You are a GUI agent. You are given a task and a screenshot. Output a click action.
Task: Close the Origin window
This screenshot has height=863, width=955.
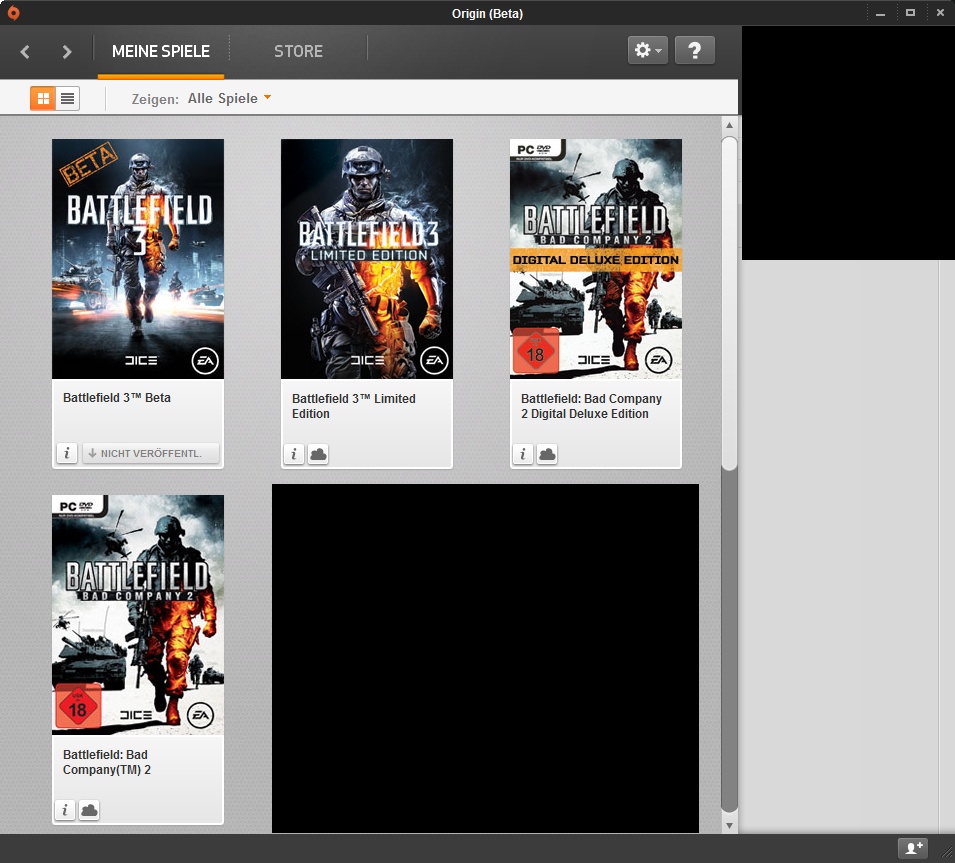point(940,13)
